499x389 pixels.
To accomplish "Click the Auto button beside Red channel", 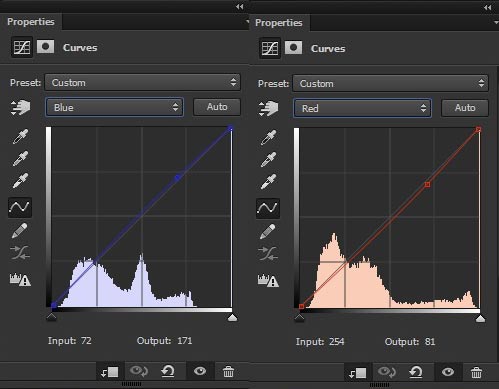I will click(x=465, y=108).
